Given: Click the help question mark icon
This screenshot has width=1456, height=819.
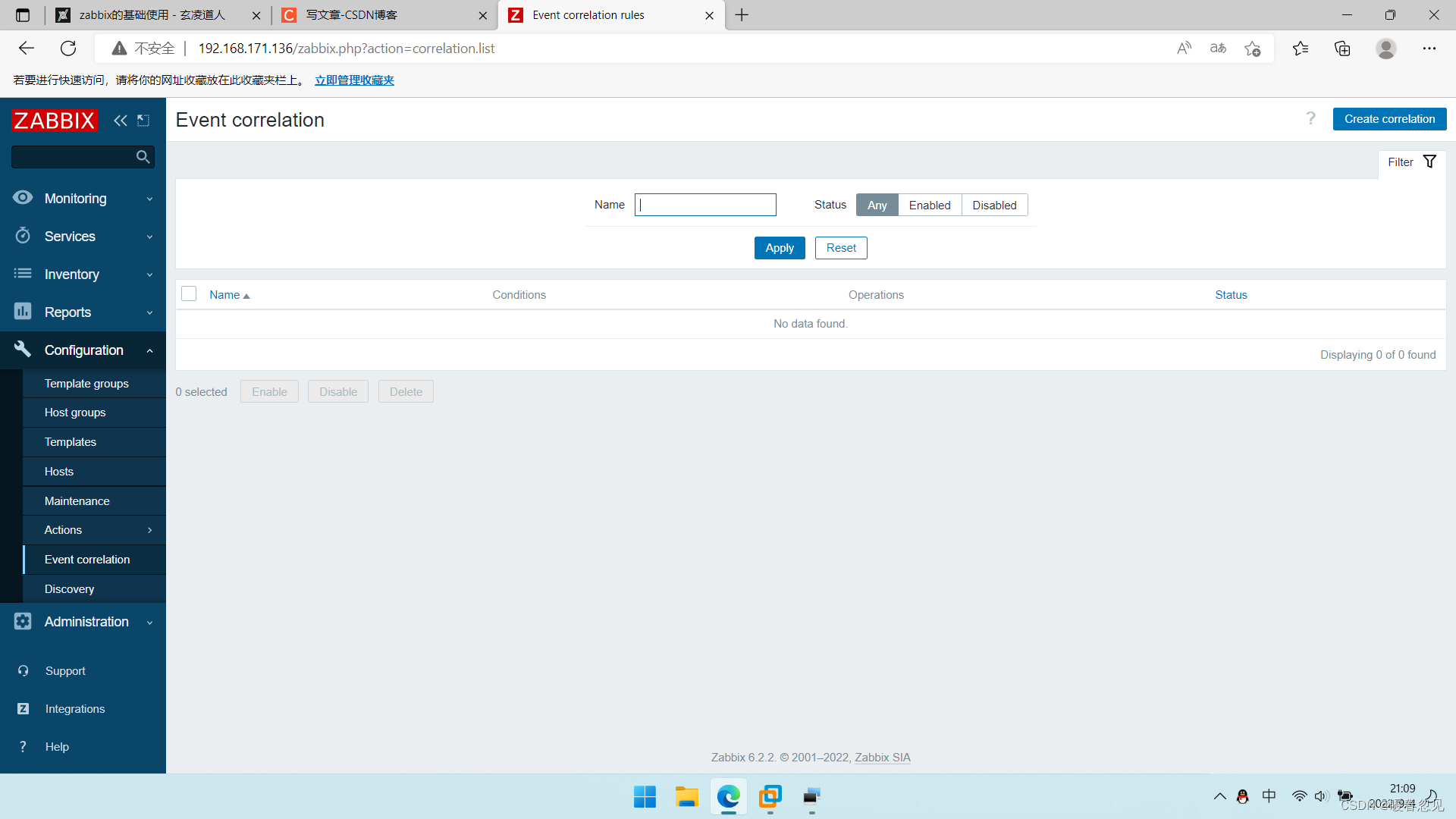Looking at the screenshot, I should point(1310,118).
